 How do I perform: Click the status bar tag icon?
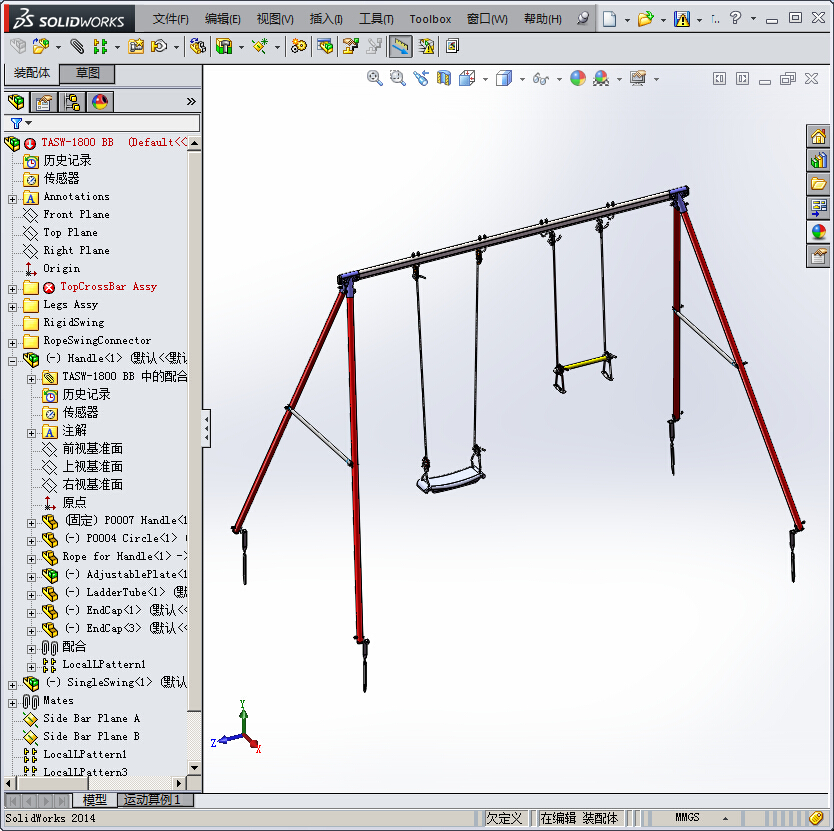[816, 817]
